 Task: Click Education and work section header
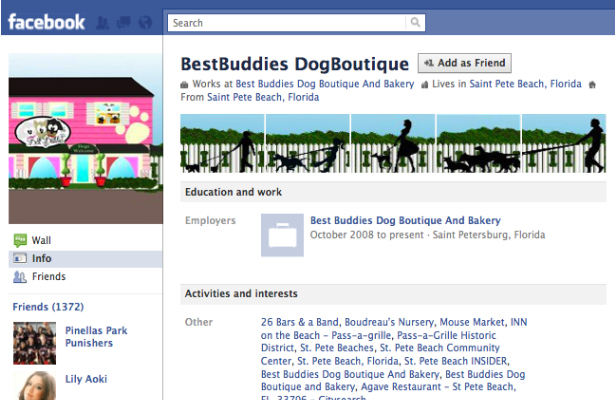[393, 192]
